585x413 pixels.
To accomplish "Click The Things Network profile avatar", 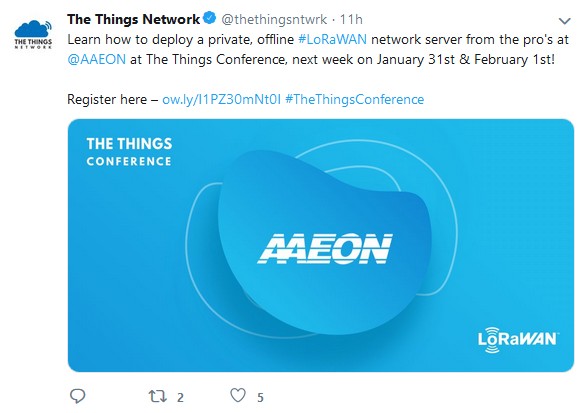I will click(x=33, y=35).
